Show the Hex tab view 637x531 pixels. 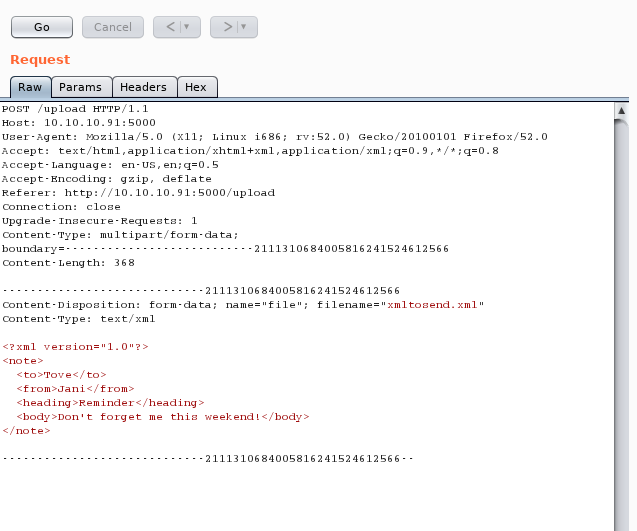click(197, 87)
